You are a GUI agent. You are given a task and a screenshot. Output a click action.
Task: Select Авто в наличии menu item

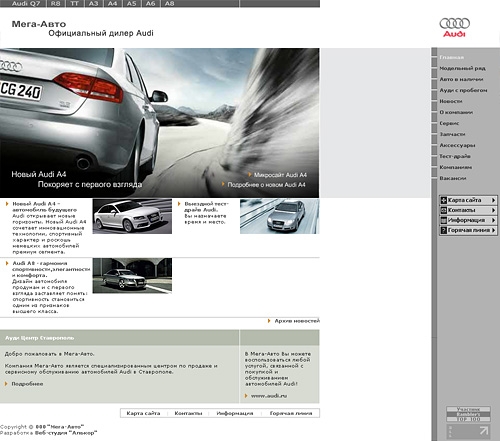tap(461, 79)
